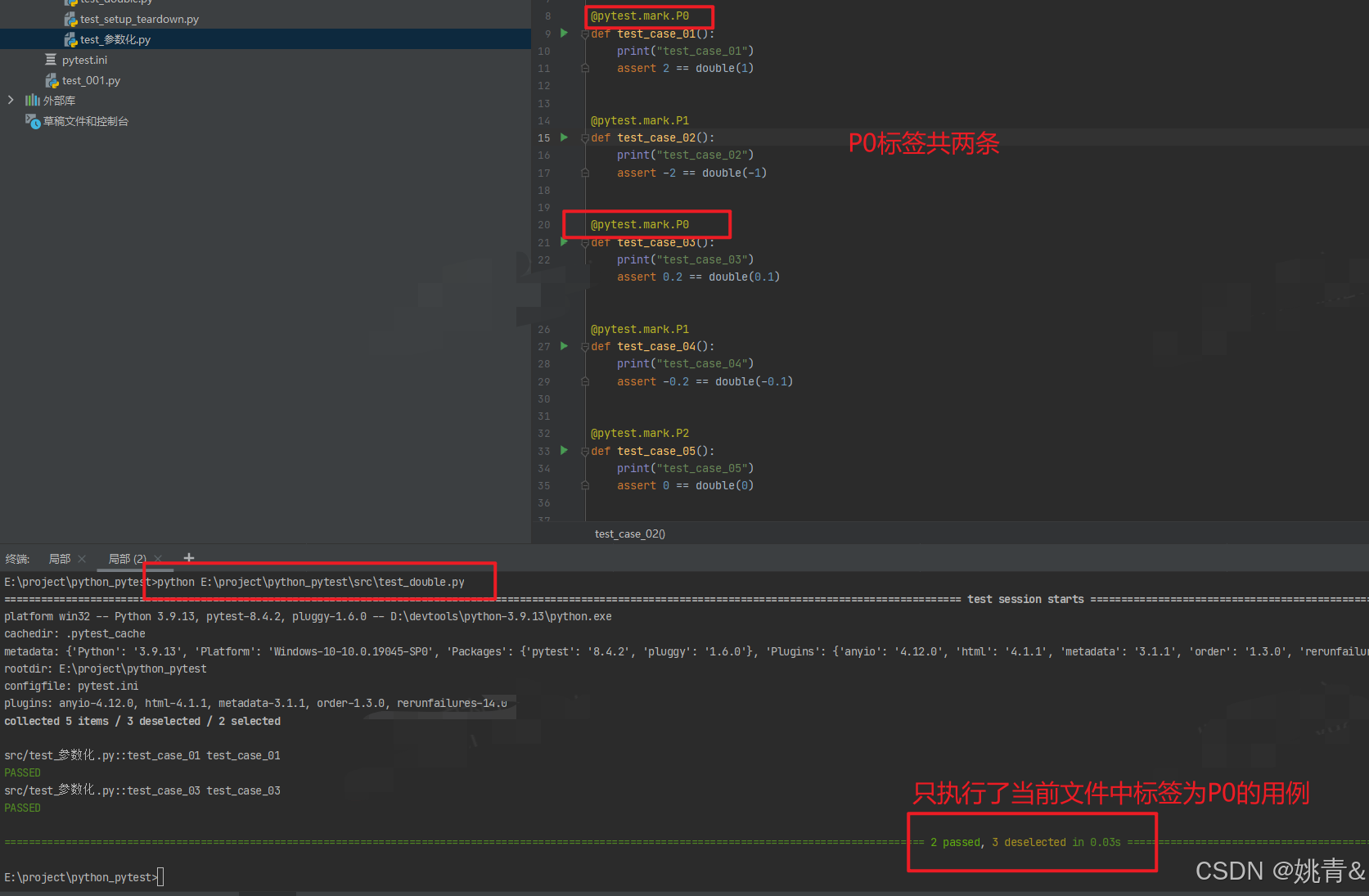1369x896 pixels.
Task: Add a new terminal session tab
Action: [189, 558]
